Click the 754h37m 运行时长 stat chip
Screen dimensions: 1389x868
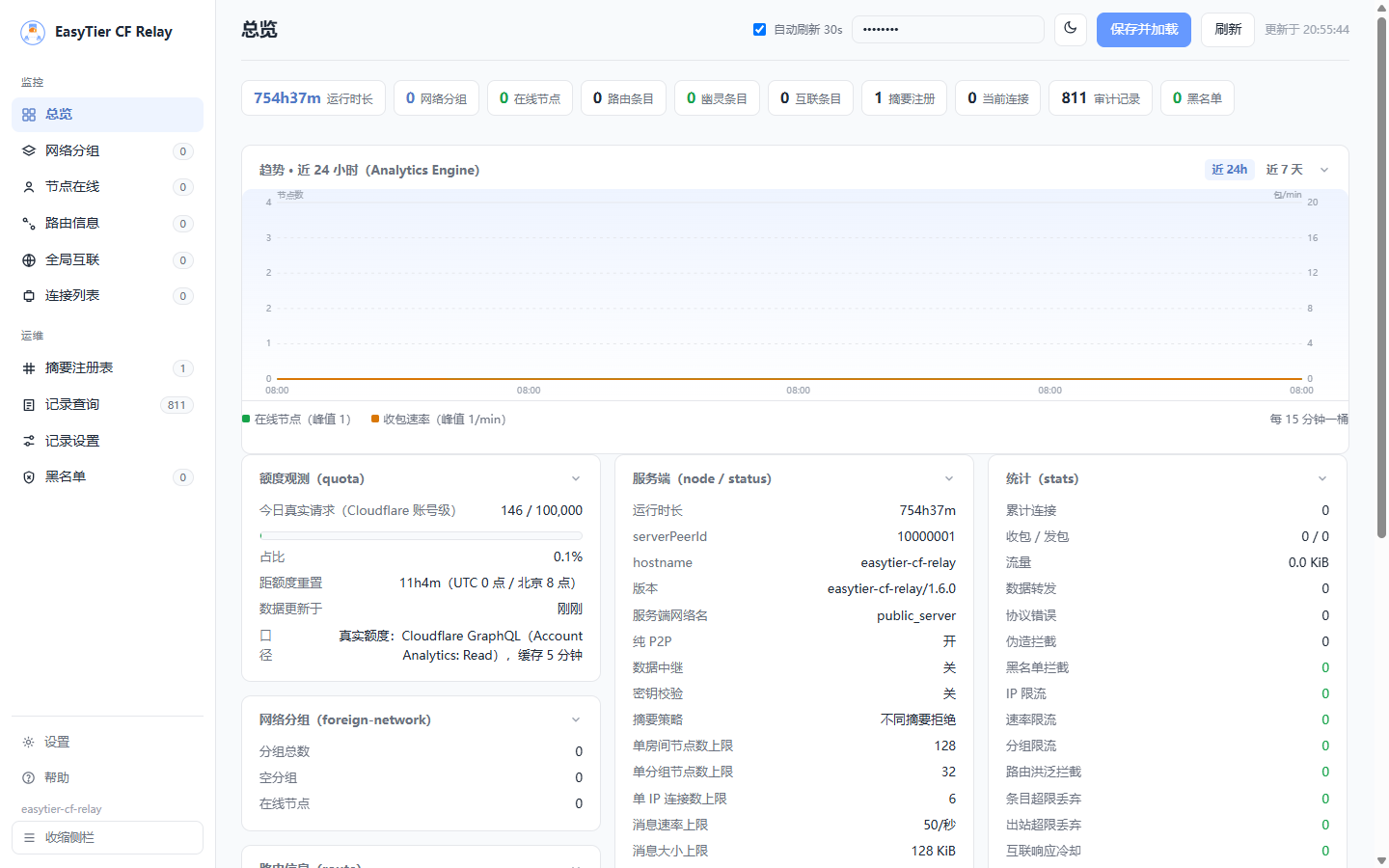pos(313,98)
